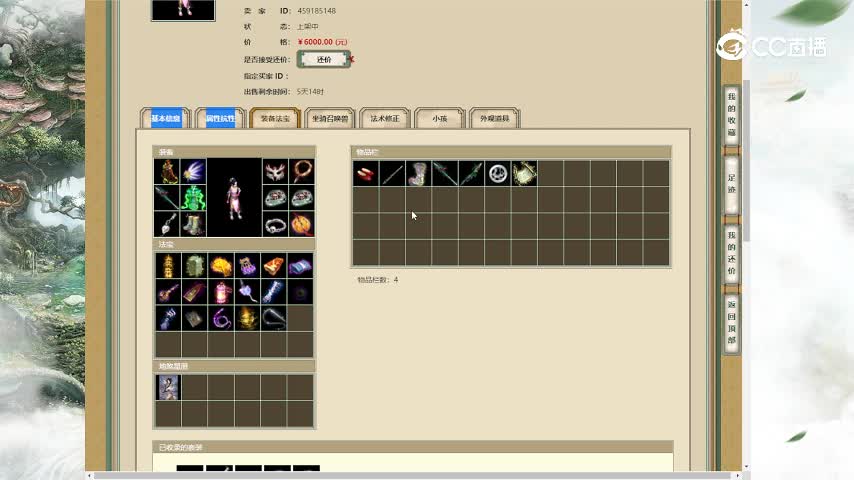
Task: Open 我的收藏 in right sidebar
Action: coord(731,115)
